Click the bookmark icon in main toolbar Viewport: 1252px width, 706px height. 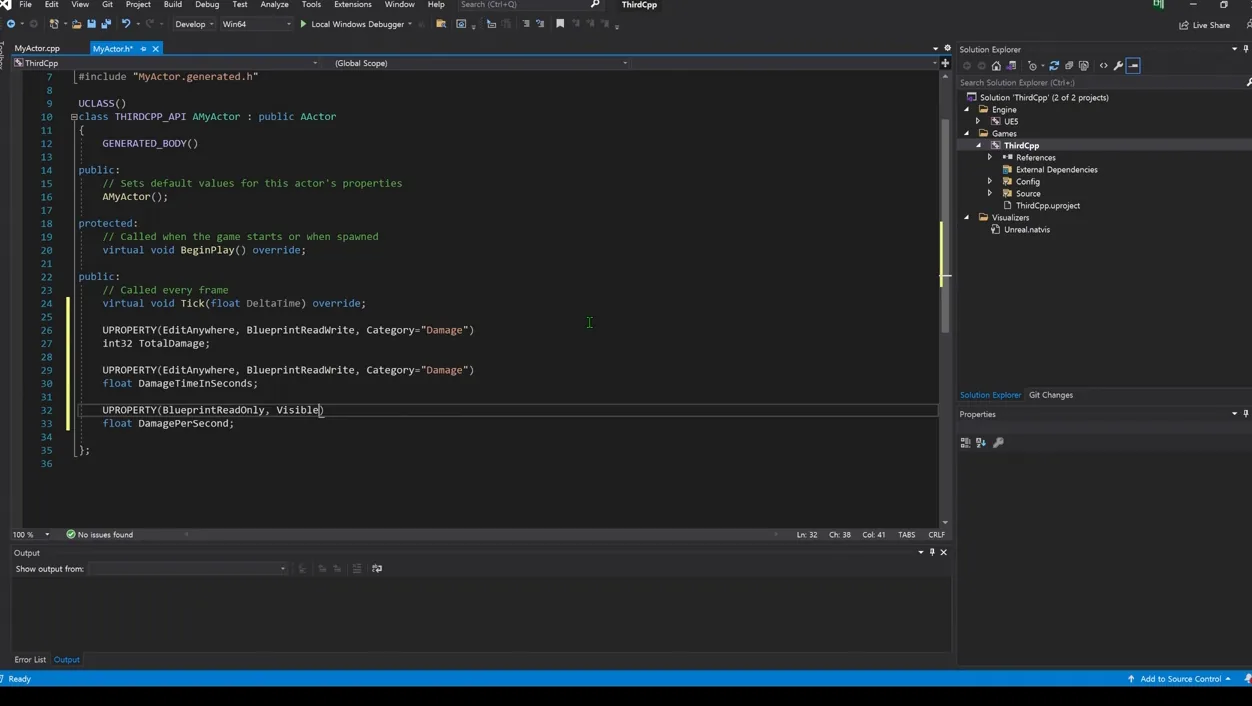coord(560,24)
